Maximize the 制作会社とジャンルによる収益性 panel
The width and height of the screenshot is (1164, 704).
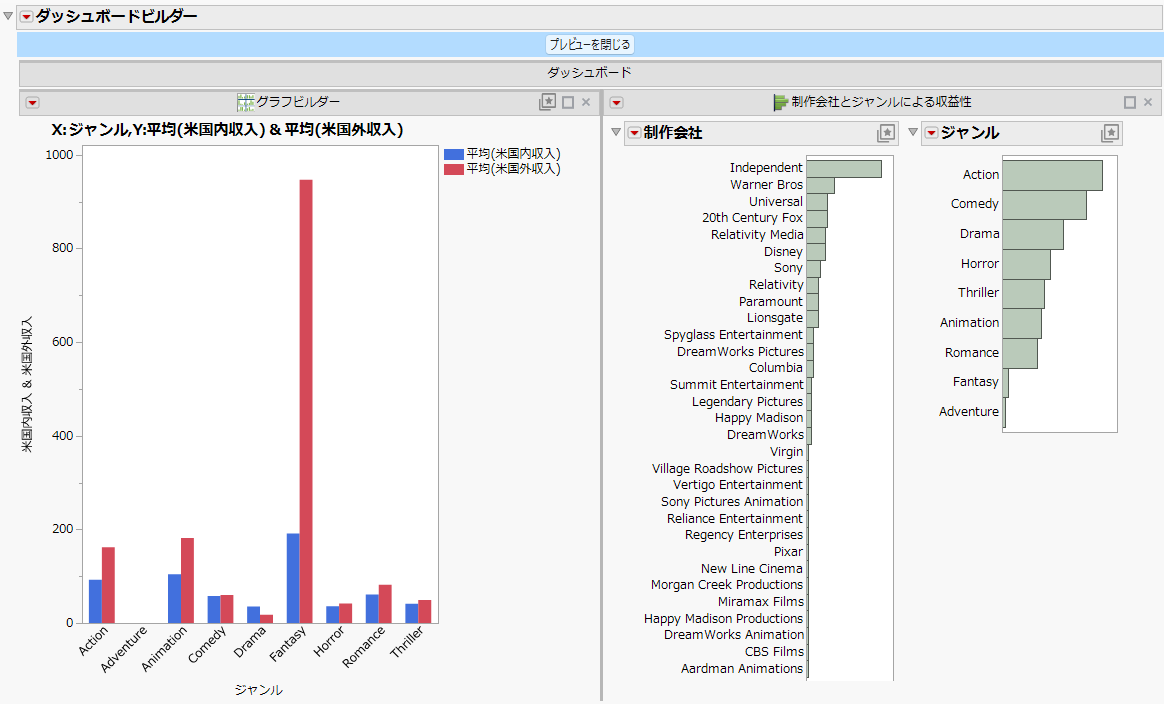click(1130, 102)
